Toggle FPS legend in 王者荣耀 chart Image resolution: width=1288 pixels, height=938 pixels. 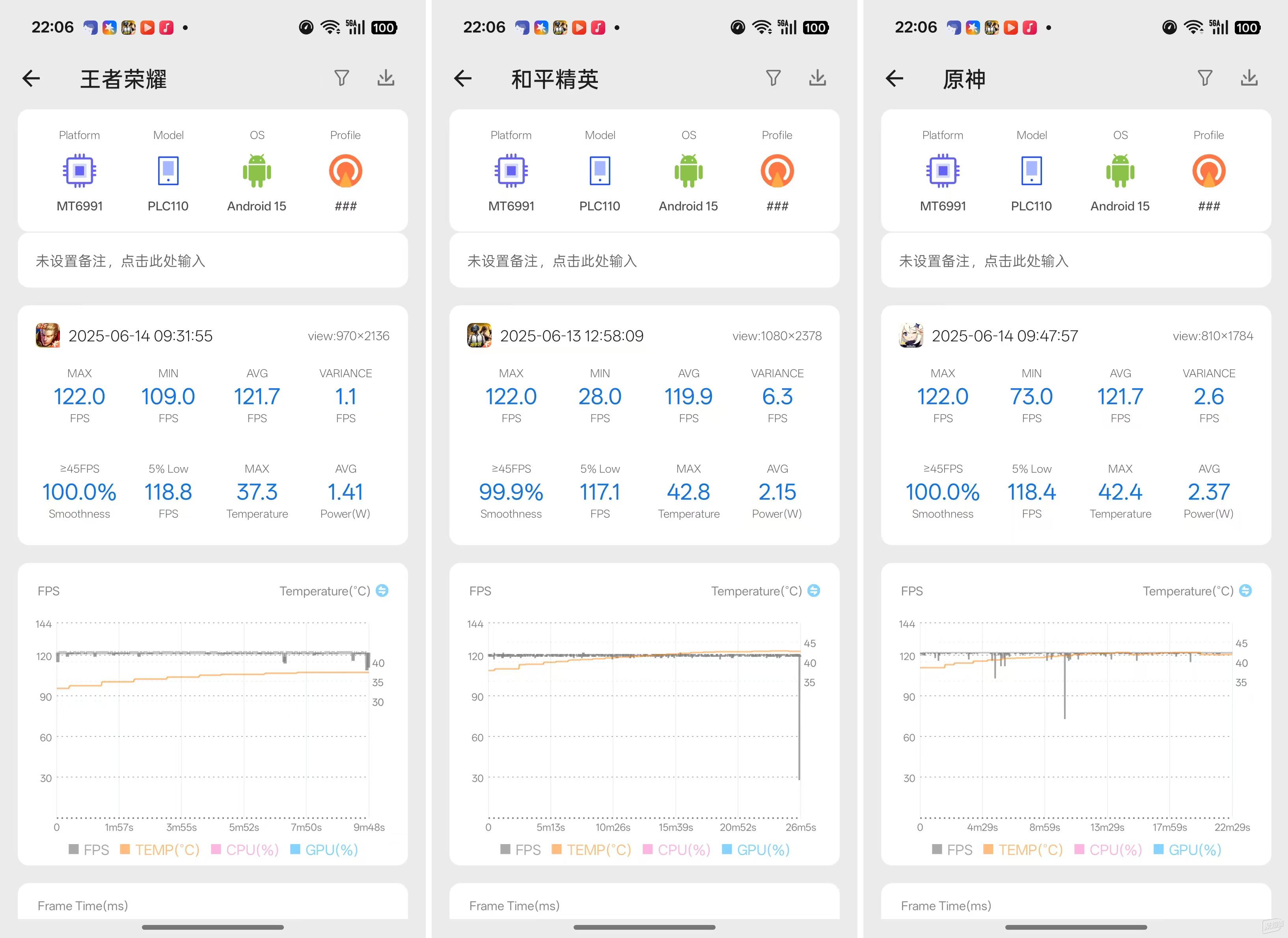click(89, 849)
